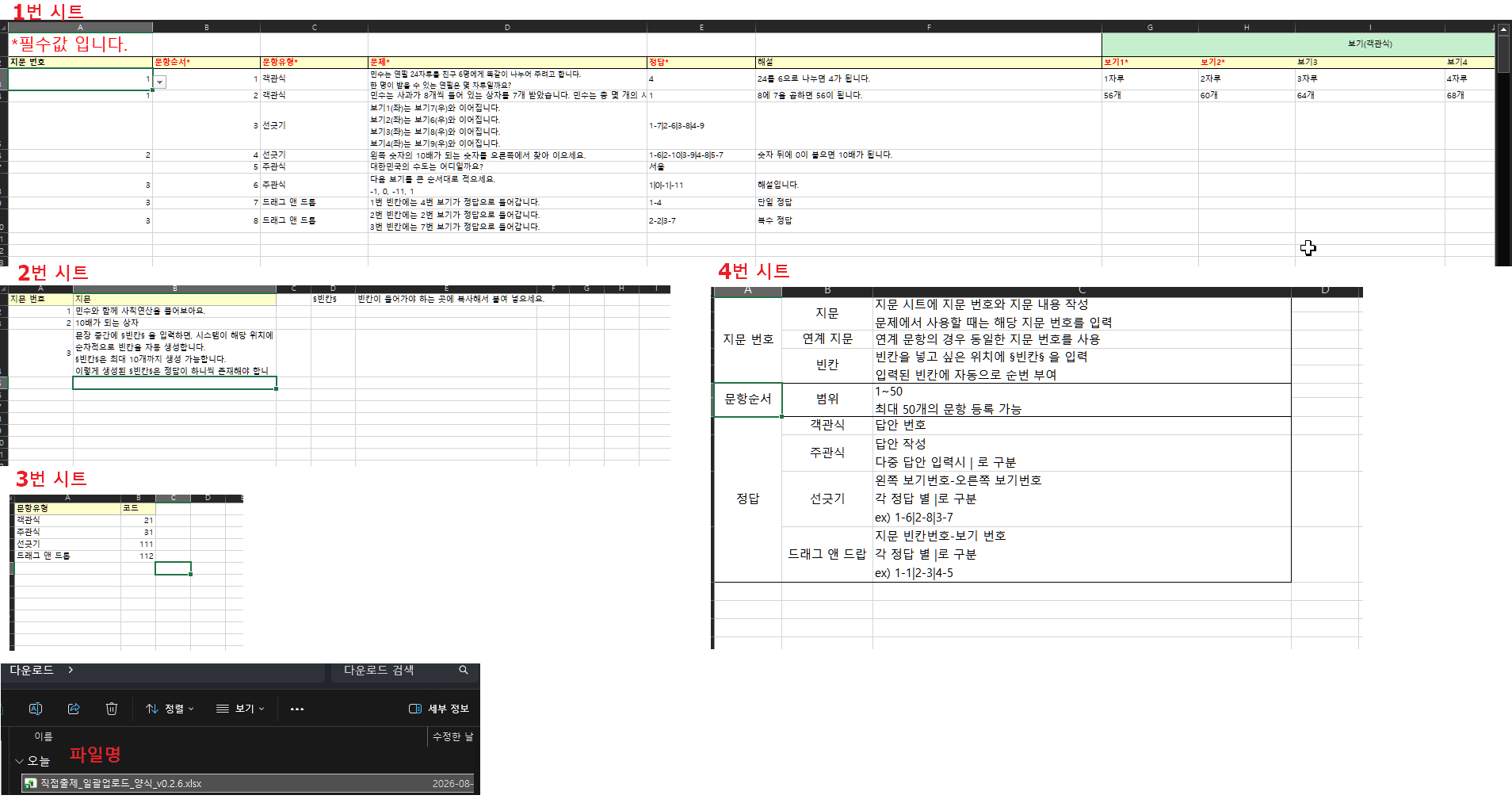Click the answer cell containing 서울
This screenshot has width=1512, height=799.
[701, 167]
